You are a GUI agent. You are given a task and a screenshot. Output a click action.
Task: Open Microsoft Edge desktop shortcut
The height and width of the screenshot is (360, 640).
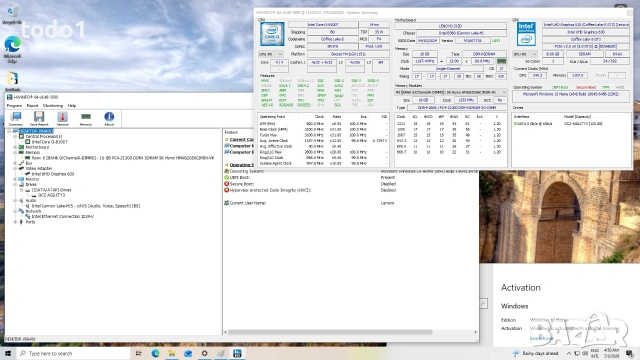[12, 49]
